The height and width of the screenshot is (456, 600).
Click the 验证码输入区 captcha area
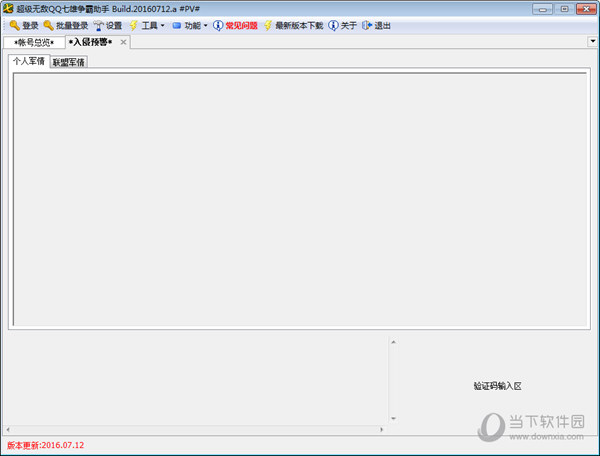[497, 386]
